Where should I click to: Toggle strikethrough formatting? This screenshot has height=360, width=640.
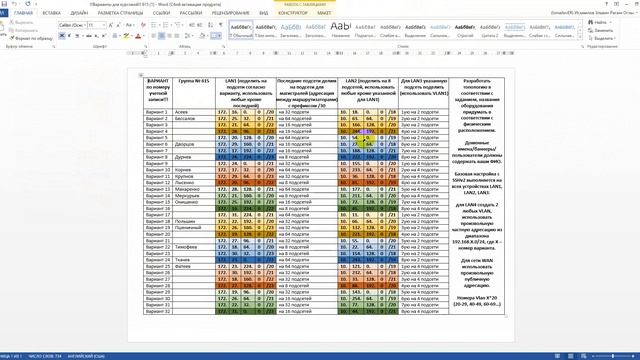(89, 36)
